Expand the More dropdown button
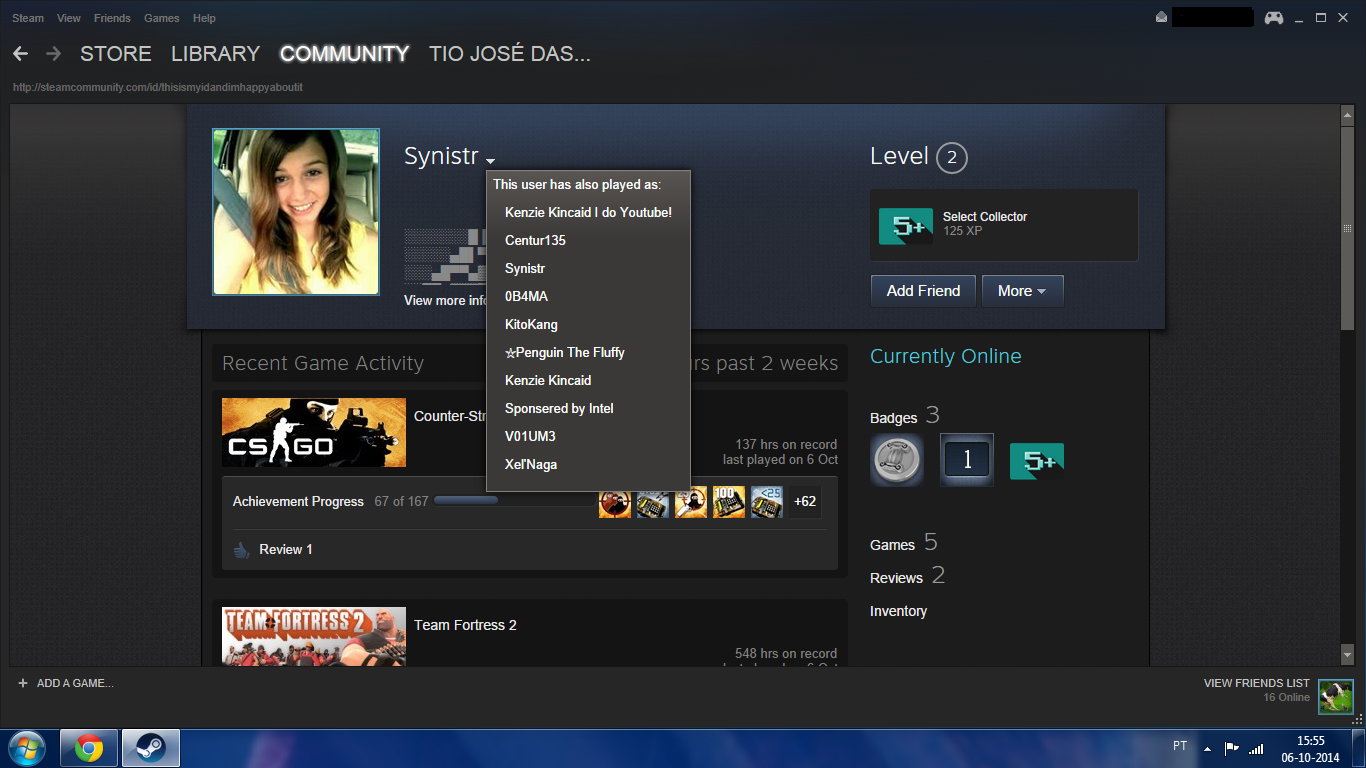This screenshot has width=1366, height=768. click(x=1022, y=291)
